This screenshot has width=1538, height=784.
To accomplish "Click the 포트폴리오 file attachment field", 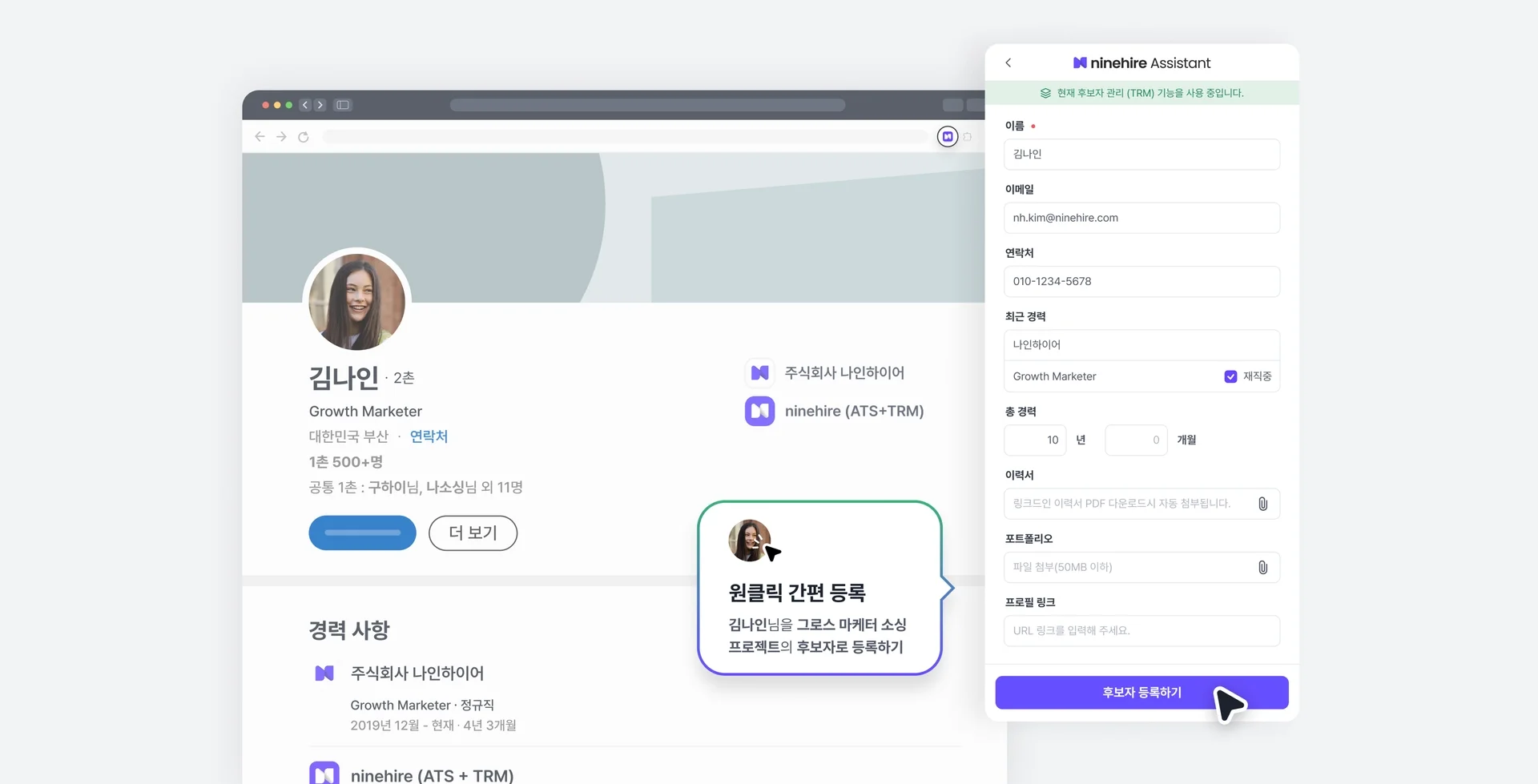I will pyautogui.click(x=1141, y=567).
